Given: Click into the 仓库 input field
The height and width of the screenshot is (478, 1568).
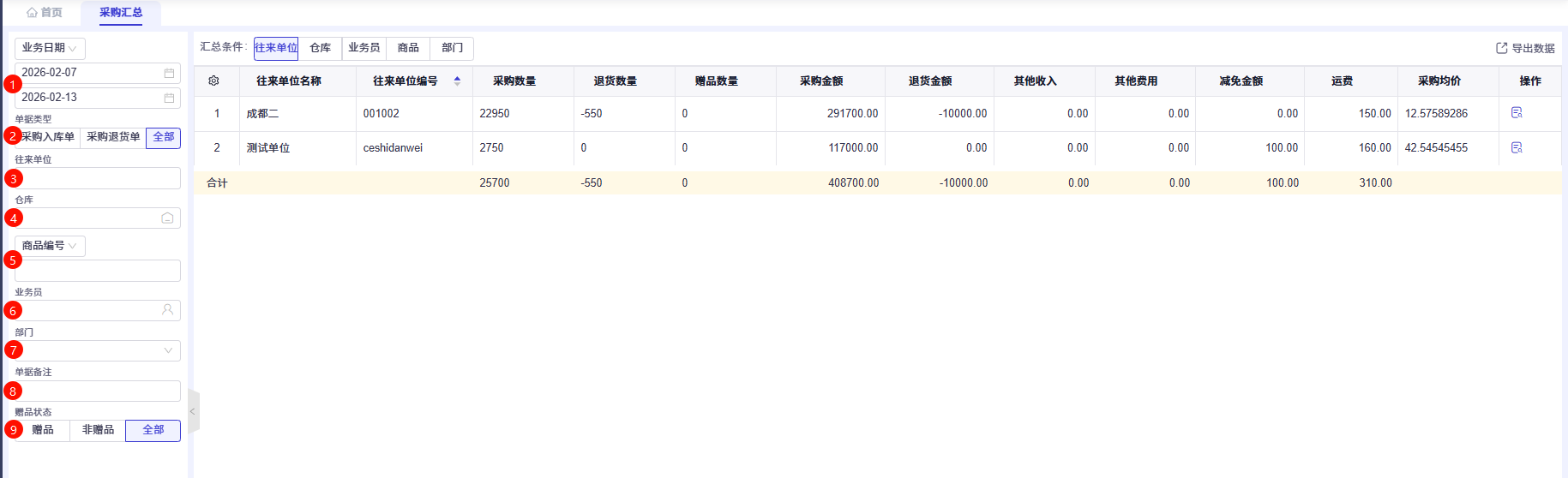Looking at the screenshot, I should click(98, 218).
